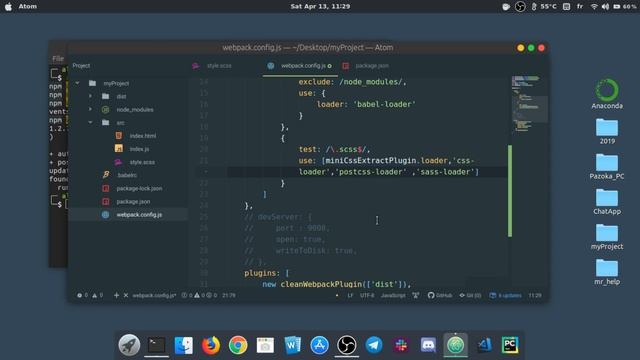
Task: Click the HTML5 icon beside index.html
Action: tap(118, 136)
